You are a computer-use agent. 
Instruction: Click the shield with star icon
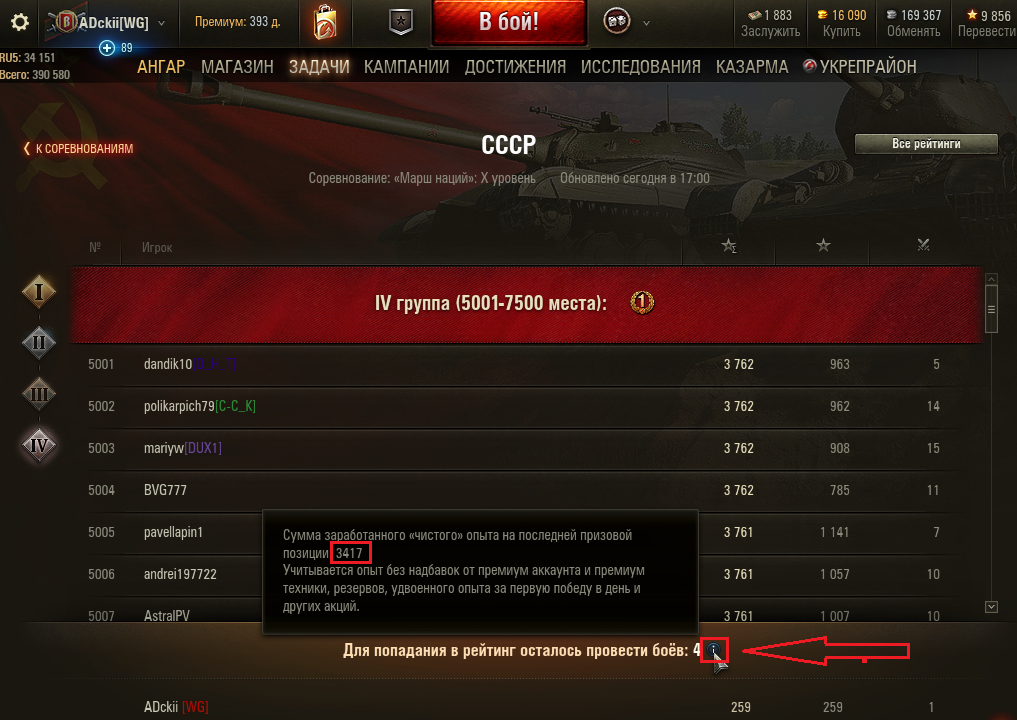click(401, 23)
